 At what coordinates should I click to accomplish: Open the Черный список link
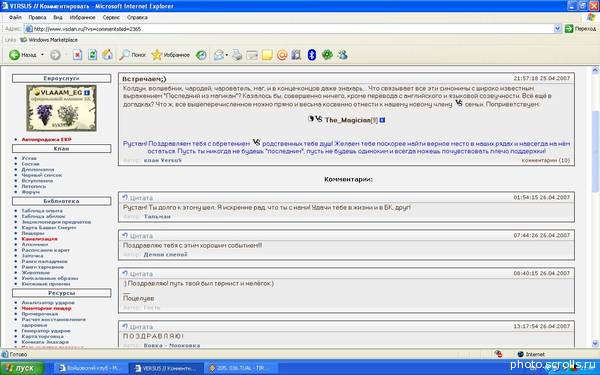point(41,175)
